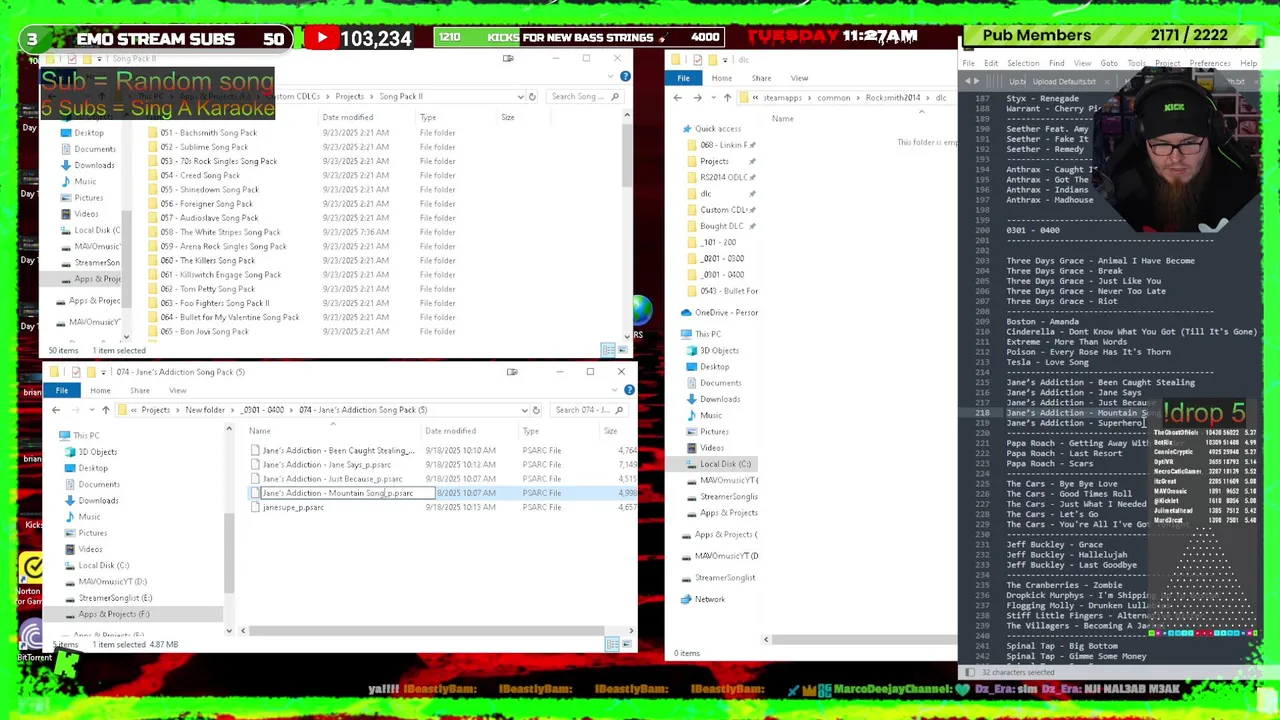Select MAVOmusicYT (D:) in Jane's Addiction sidebar
Image resolution: width=1280 pixels, height=720 pixels.
click(x=112, y=582)
